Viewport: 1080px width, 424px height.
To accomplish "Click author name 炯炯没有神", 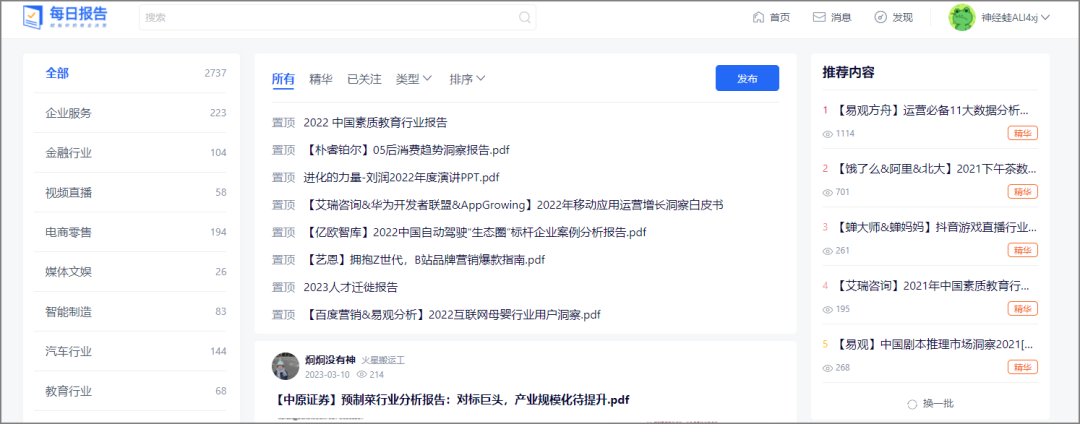I will click(329, 359).
